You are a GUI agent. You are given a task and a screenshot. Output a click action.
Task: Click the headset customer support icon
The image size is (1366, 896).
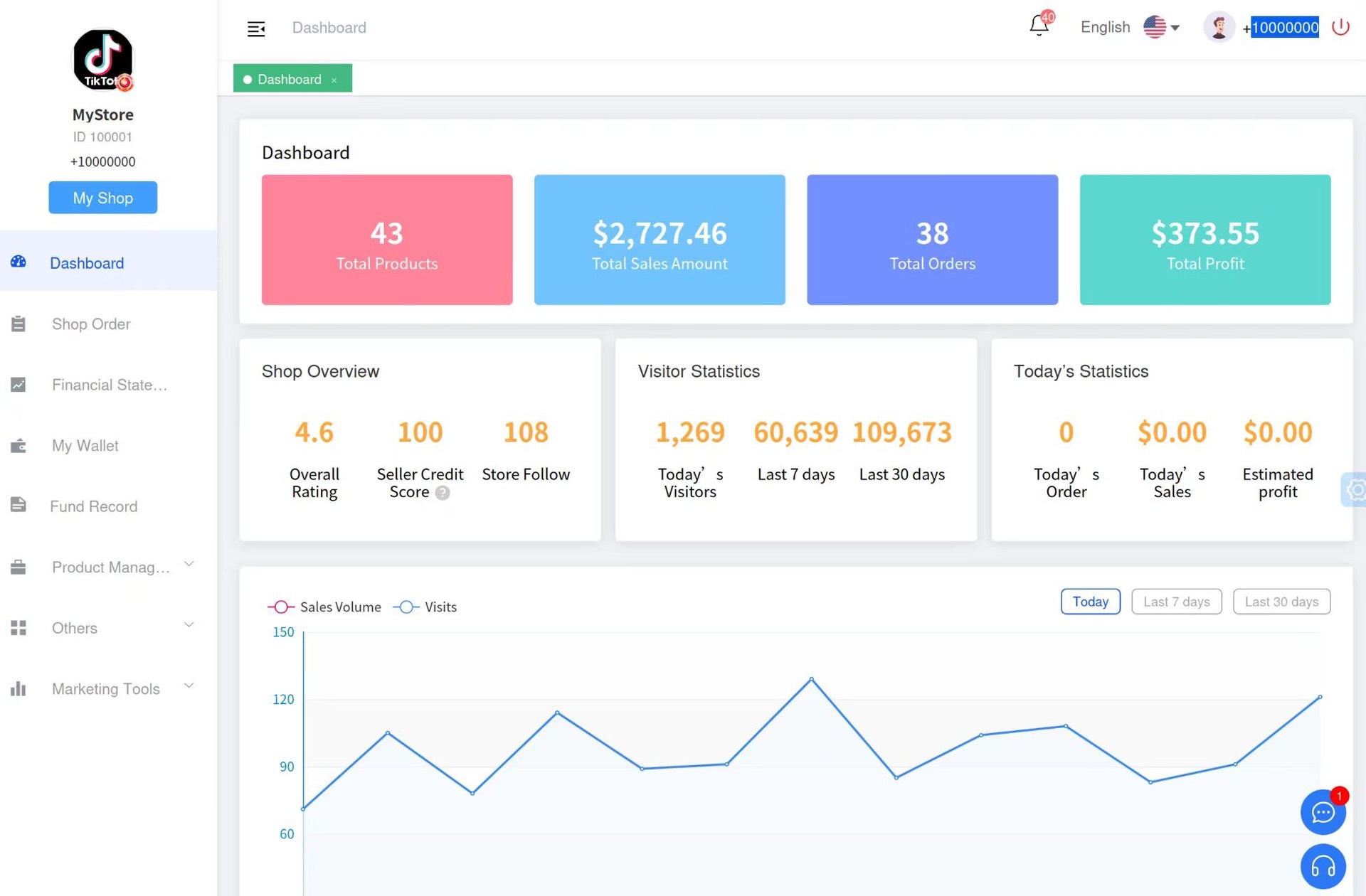point(1322,866)
